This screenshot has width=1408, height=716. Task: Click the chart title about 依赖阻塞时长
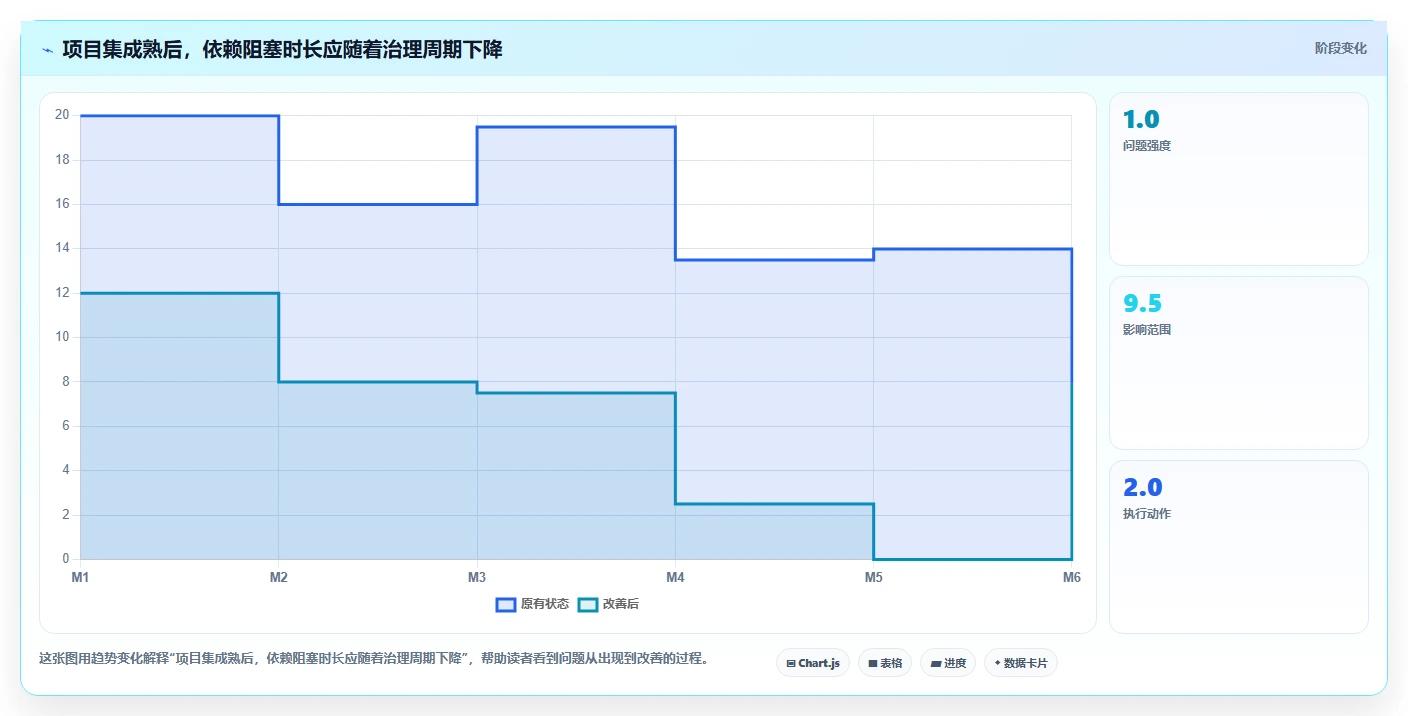tap(282, 49)
